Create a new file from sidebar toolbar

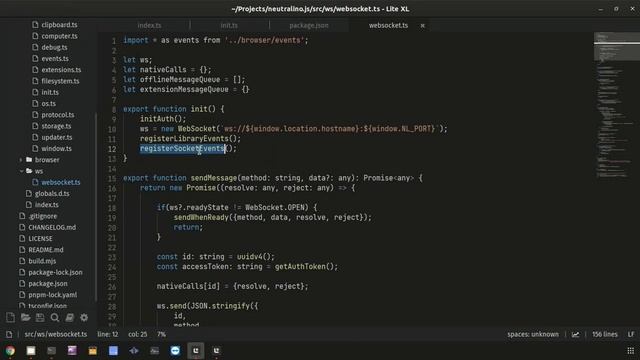click(11, 318)
